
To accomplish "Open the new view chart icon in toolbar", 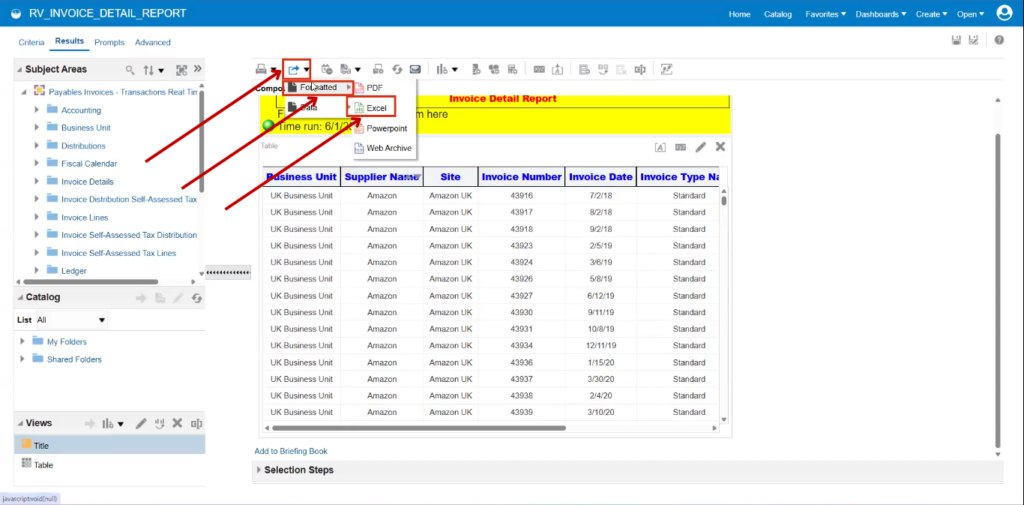I will click(443, 69).
